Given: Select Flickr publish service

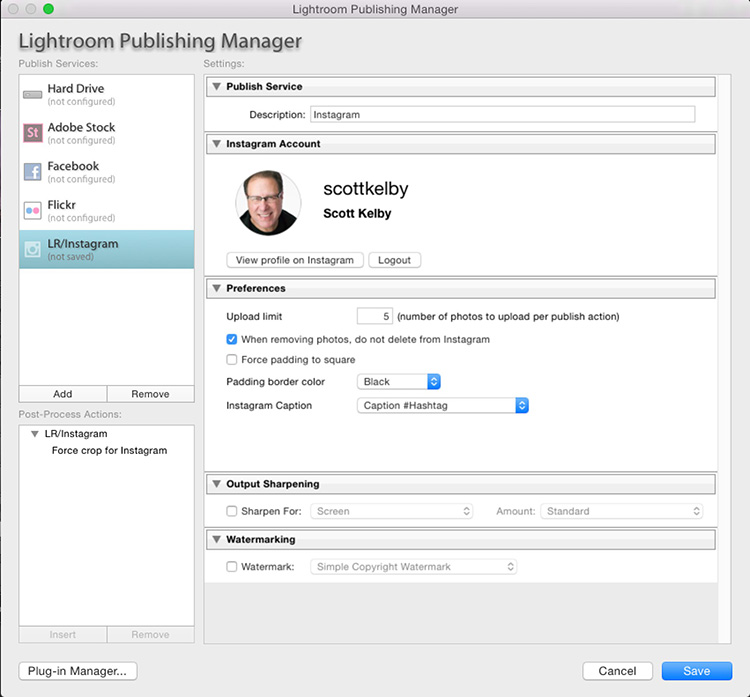Looking at the screenshot, I should tap(107, 210).
